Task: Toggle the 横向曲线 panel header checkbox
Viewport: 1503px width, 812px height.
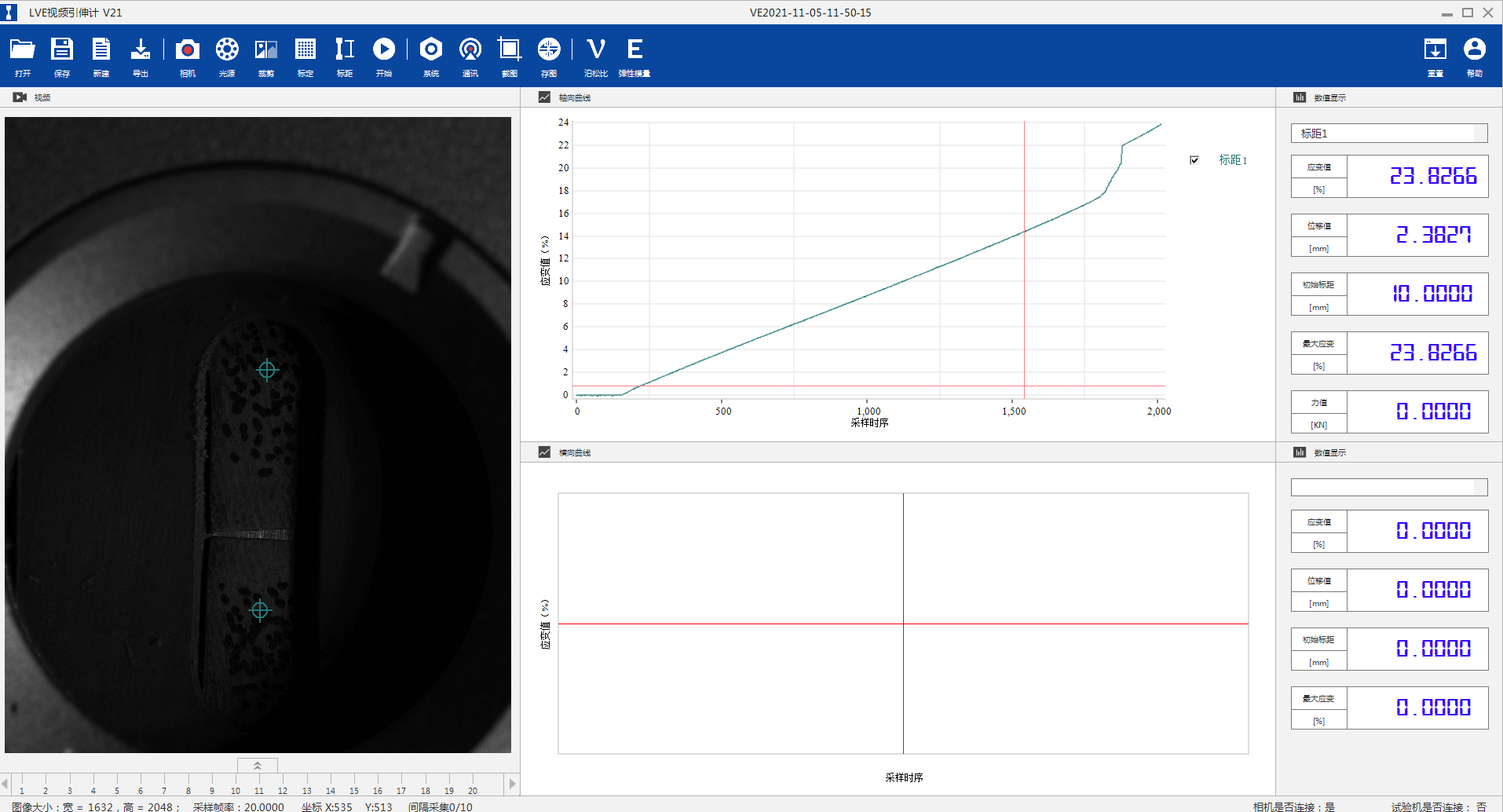Action: (544, 452)
